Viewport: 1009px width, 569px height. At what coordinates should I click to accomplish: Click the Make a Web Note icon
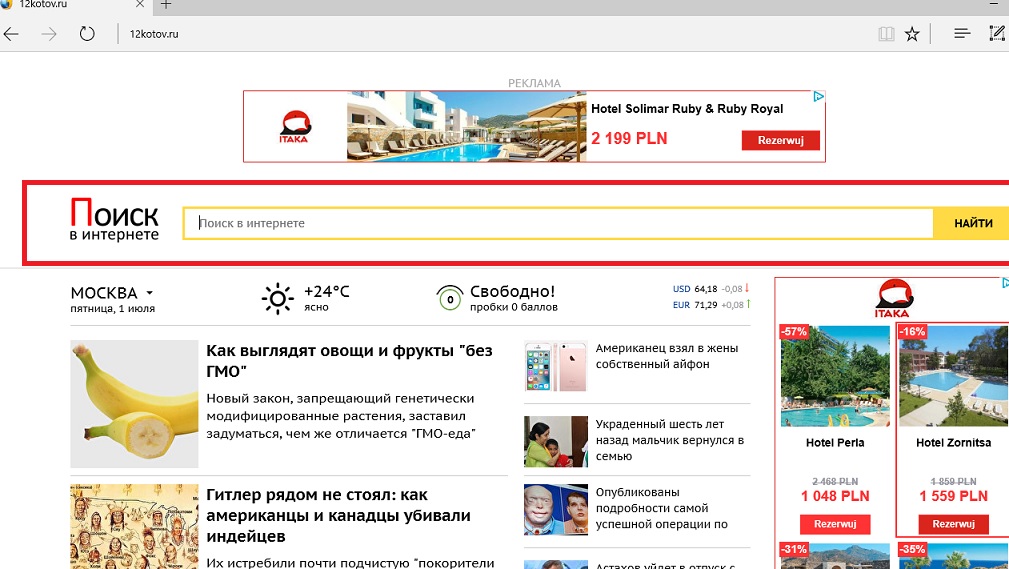click(997, 34)
